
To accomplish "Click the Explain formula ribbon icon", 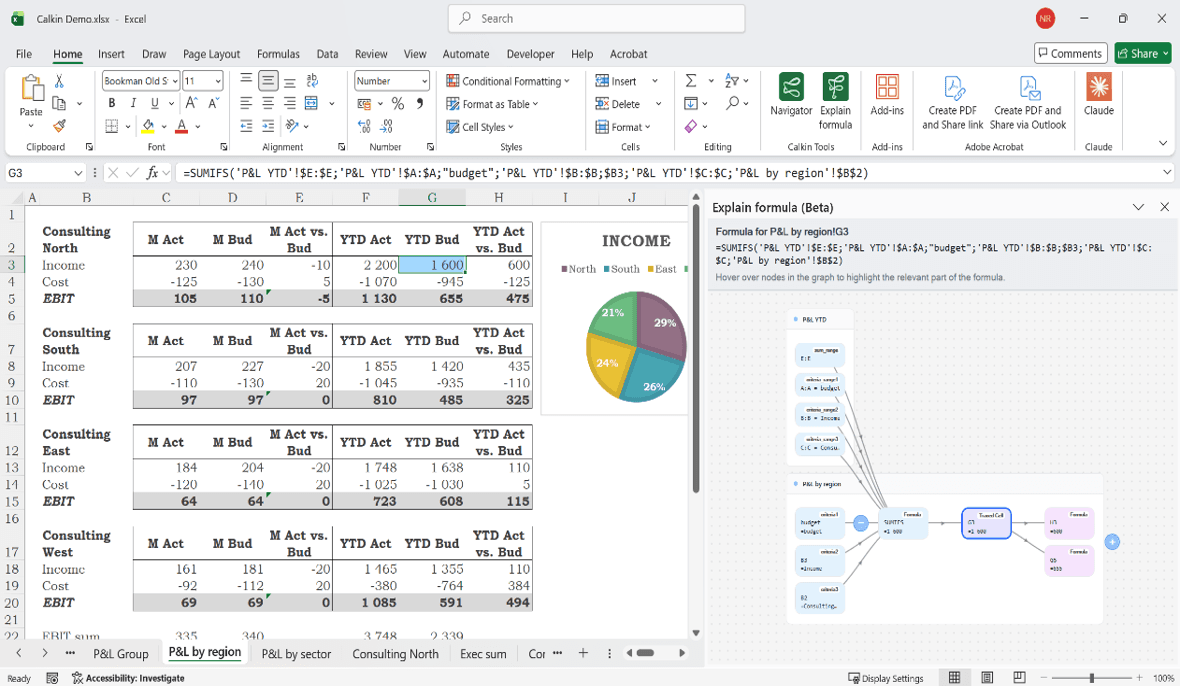I will (x=835, y=88).
